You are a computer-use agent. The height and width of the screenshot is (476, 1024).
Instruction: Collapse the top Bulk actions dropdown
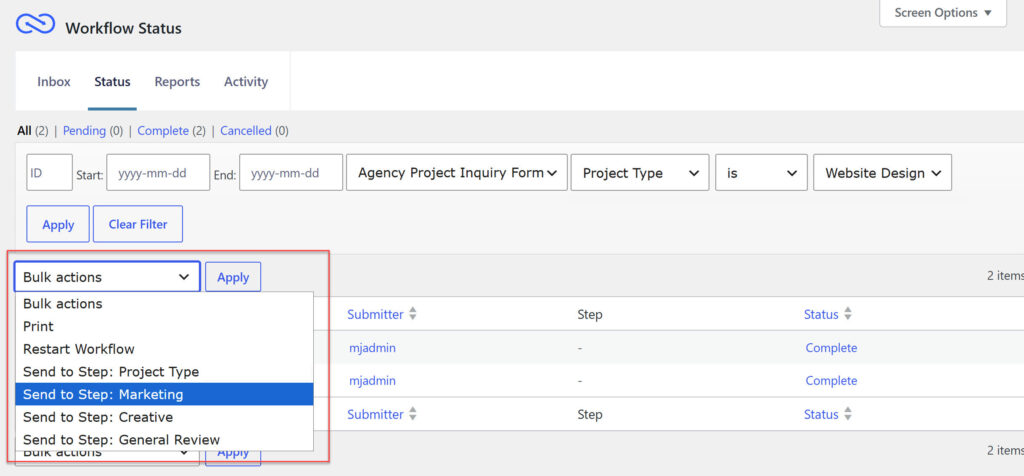[x=107, y=277]
